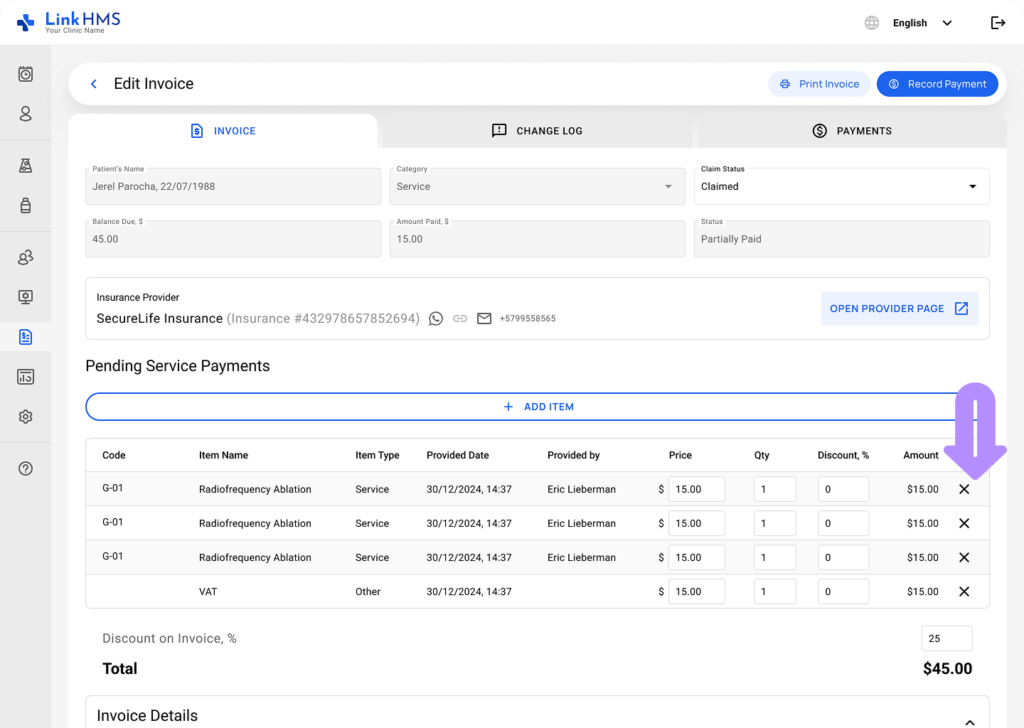
Task: Open the pharmacy bottle sidebar icon
Action: (x=25, y=205)
